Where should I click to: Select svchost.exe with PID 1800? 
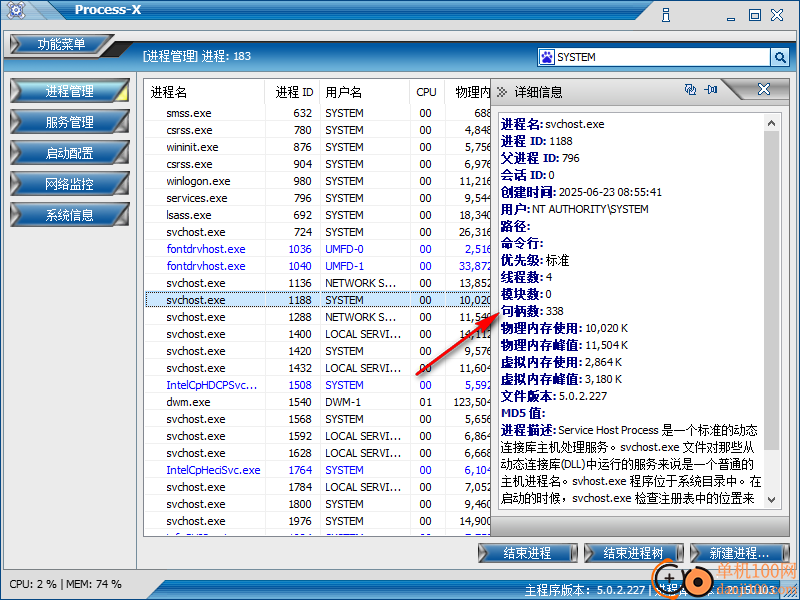pyautogui.click(x=317, y=504)
